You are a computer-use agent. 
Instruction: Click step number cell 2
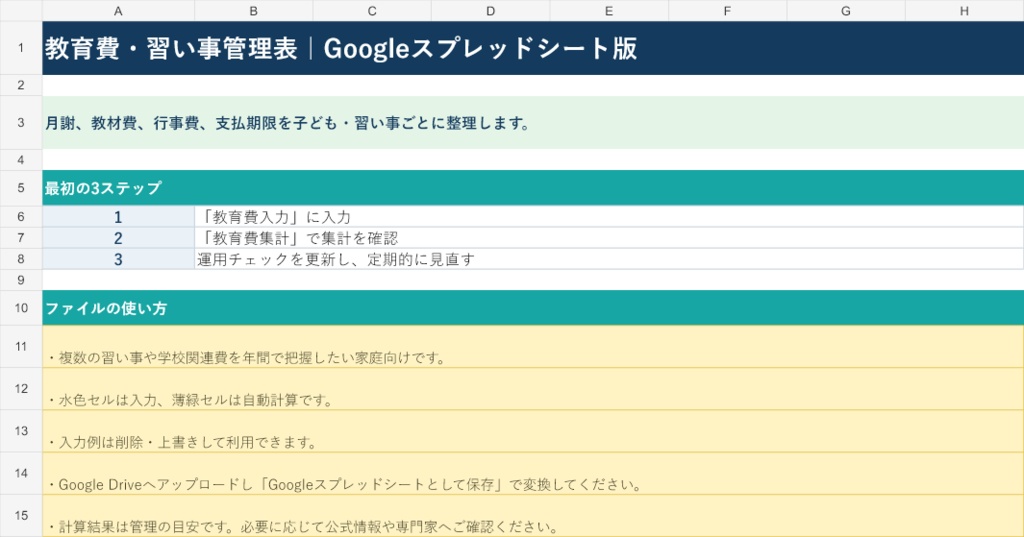click(x=118, y=238)
